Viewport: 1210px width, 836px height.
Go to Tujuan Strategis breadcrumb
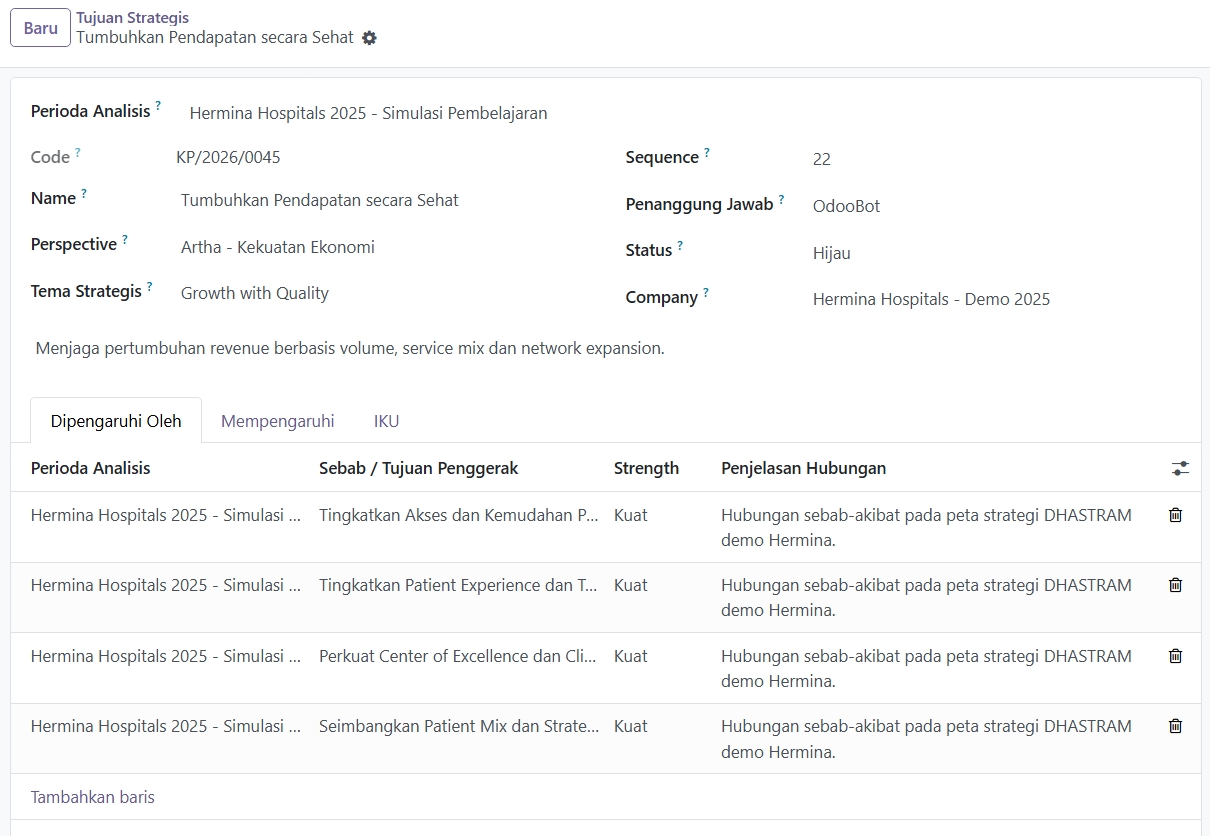[x=133, y=18]
